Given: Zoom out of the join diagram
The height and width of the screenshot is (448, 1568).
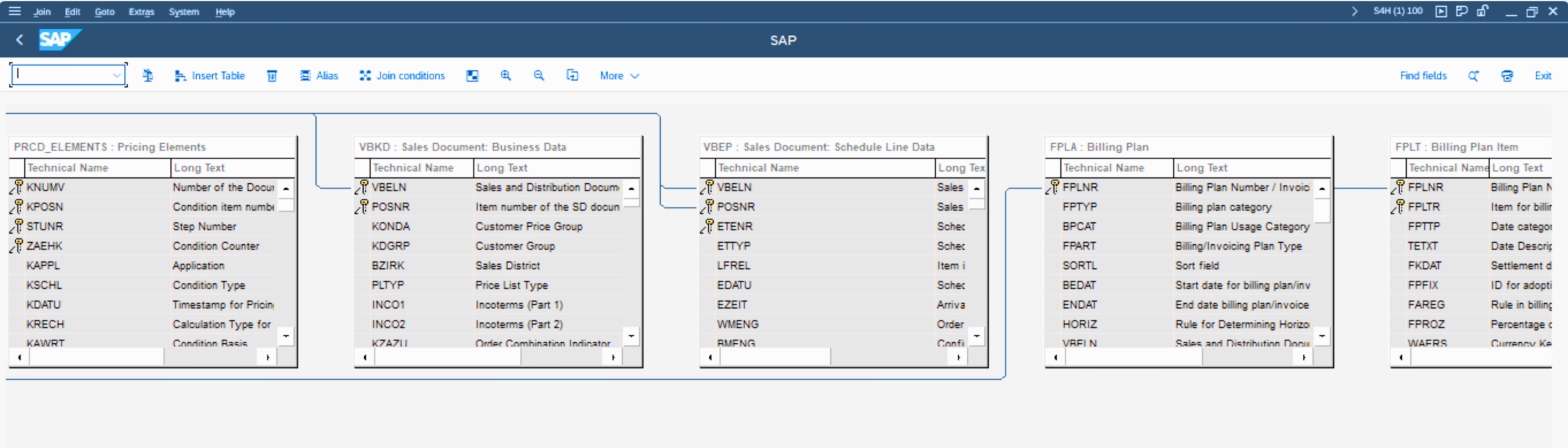Looking at the screenshot, I should coord(538,75).
